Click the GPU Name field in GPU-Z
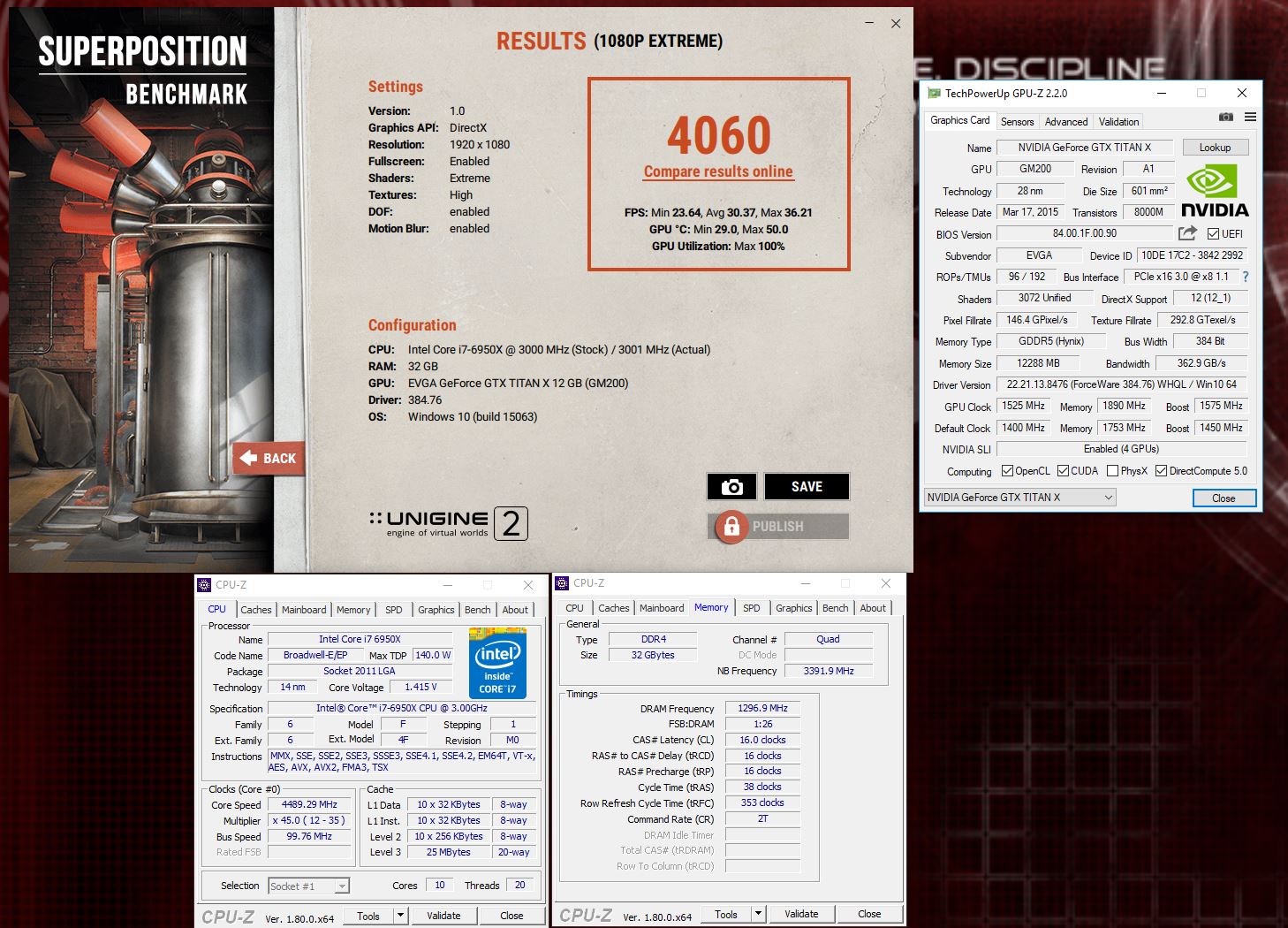This screenshot has height=928, width=1288. 1085,148
